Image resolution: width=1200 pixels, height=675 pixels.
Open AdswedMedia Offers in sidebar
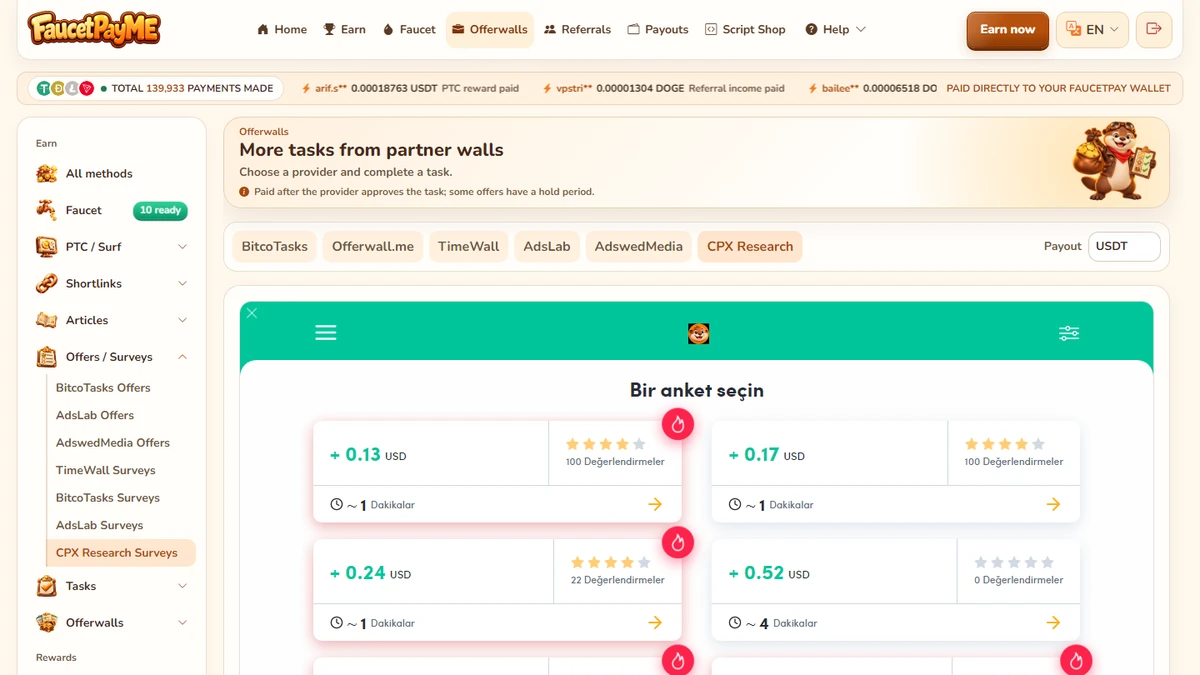(113, 443)
